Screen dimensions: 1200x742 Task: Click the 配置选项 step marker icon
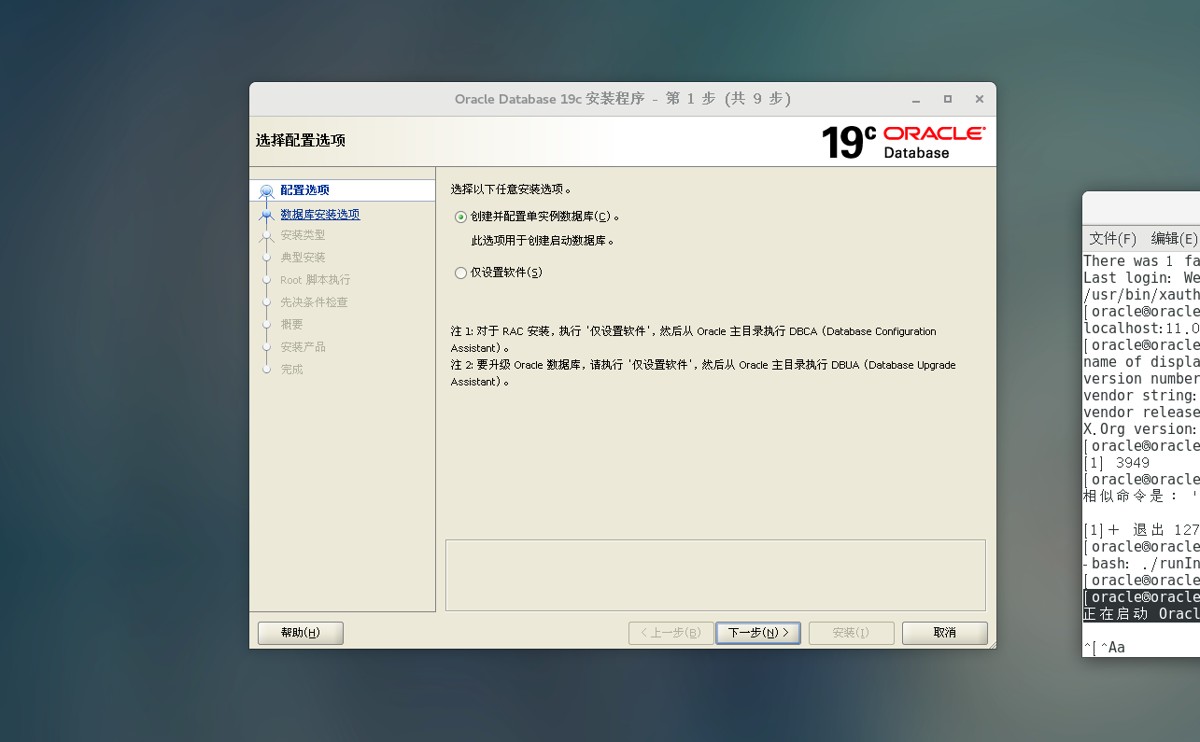pos(266,191)
